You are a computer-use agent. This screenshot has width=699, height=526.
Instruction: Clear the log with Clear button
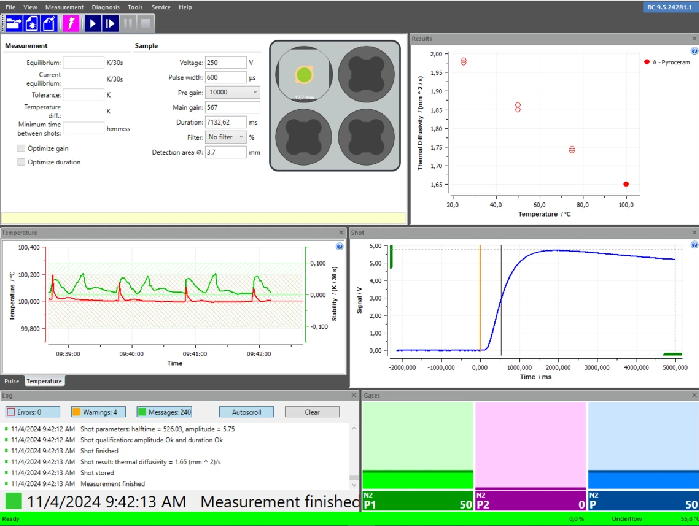point(312,412)
